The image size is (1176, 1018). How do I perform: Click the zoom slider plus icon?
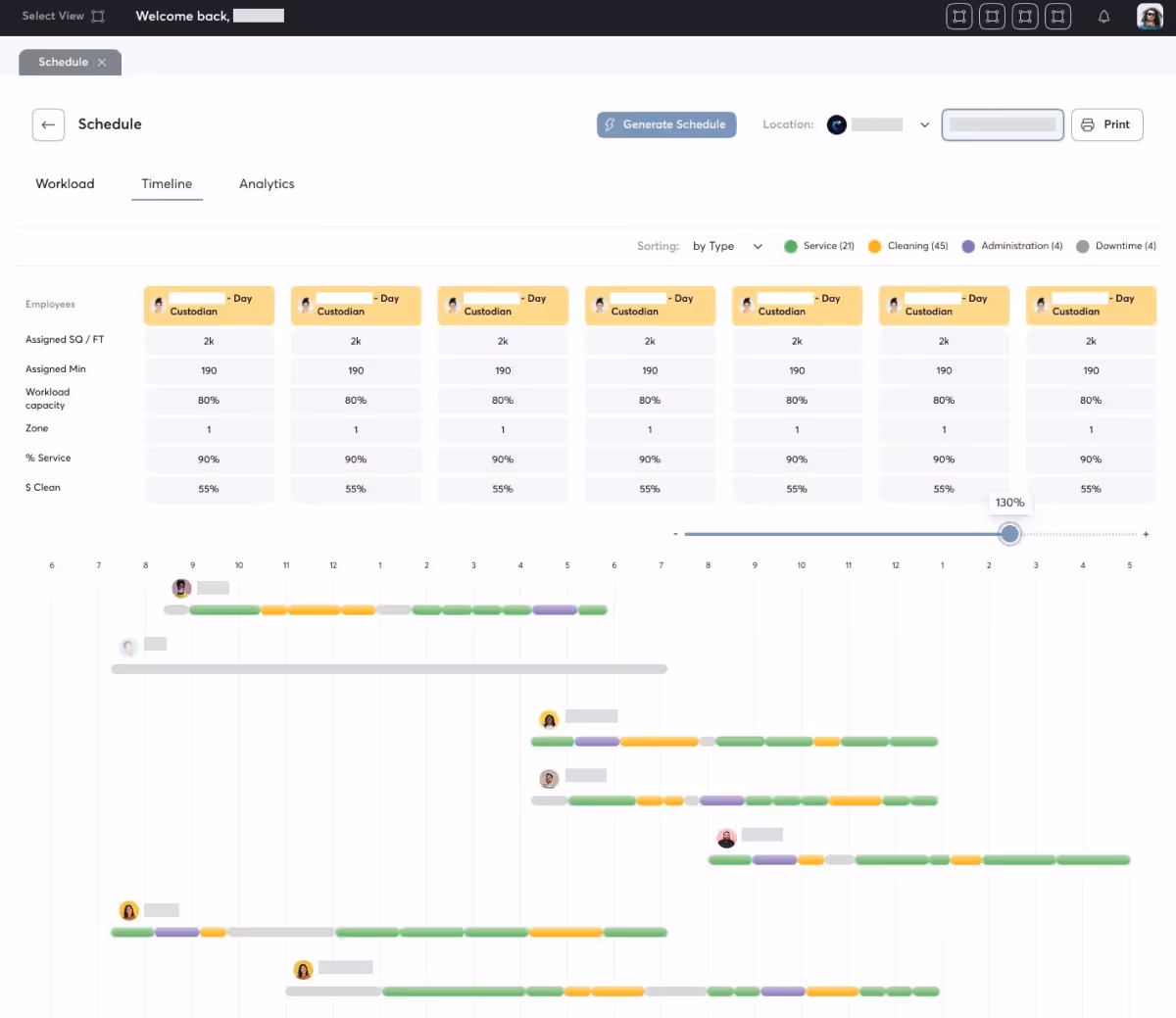pyautogui.click(x=1146, y=534)
